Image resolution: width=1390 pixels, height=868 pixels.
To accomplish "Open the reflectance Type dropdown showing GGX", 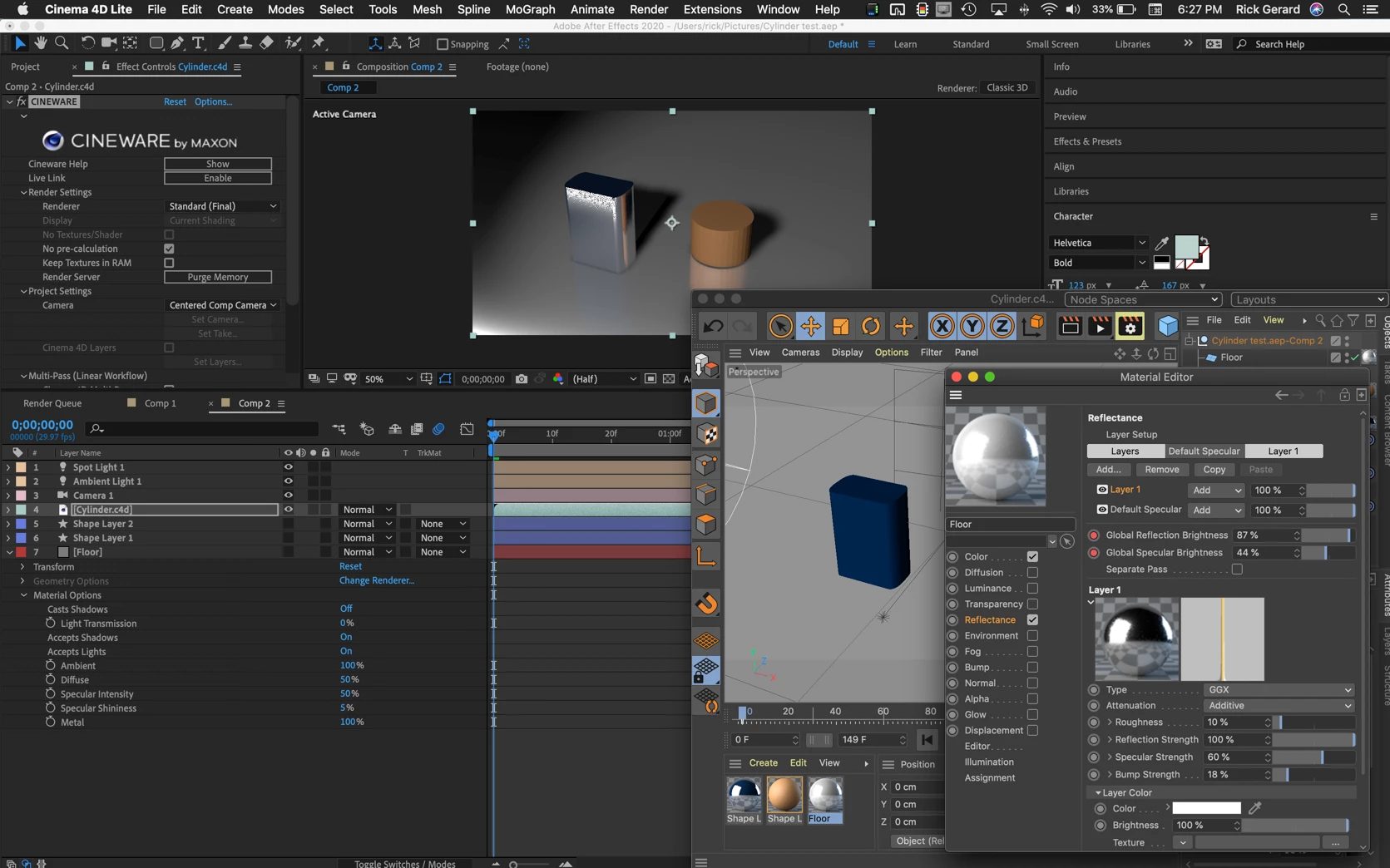I will point(1279,689).
